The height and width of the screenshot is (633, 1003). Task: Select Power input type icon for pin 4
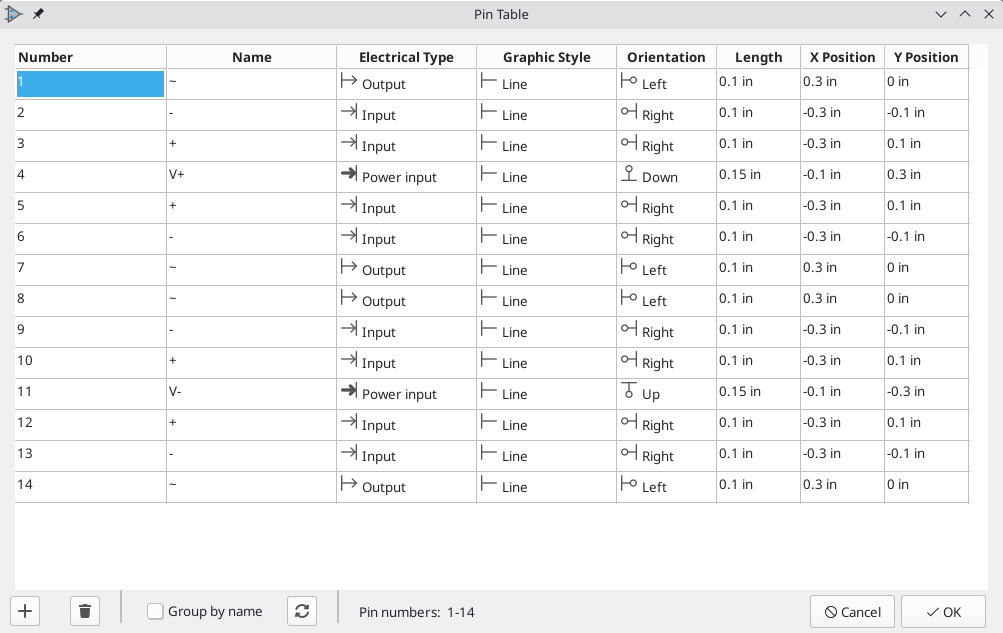point(349,176)
